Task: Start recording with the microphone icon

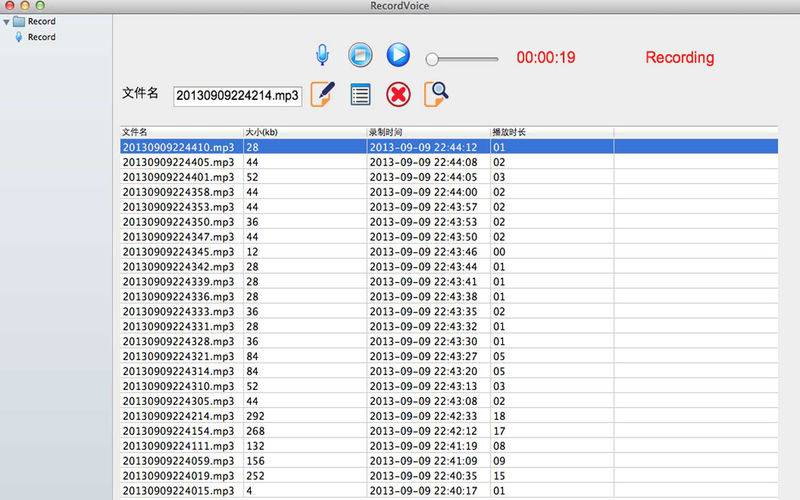Action: tap(322, 55)
